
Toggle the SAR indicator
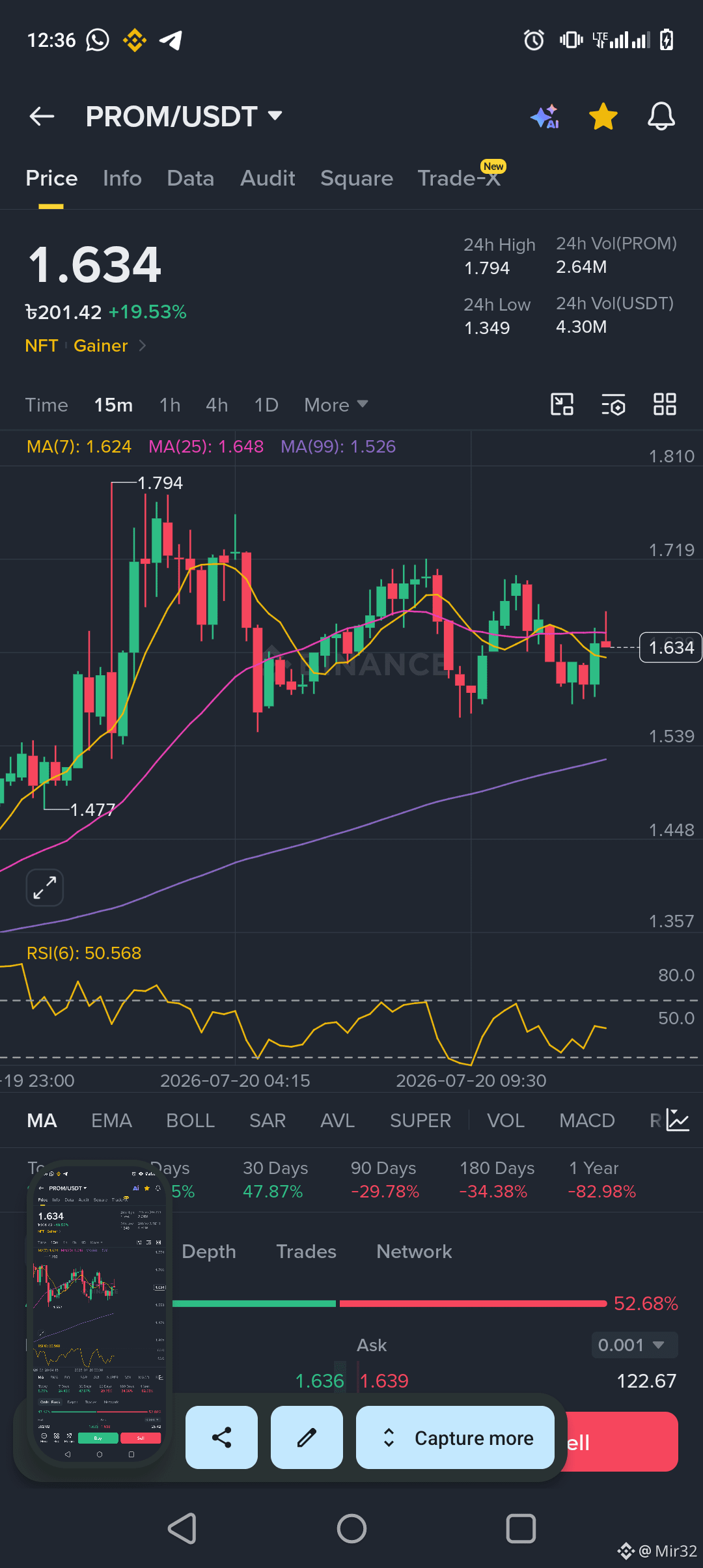268,1121
